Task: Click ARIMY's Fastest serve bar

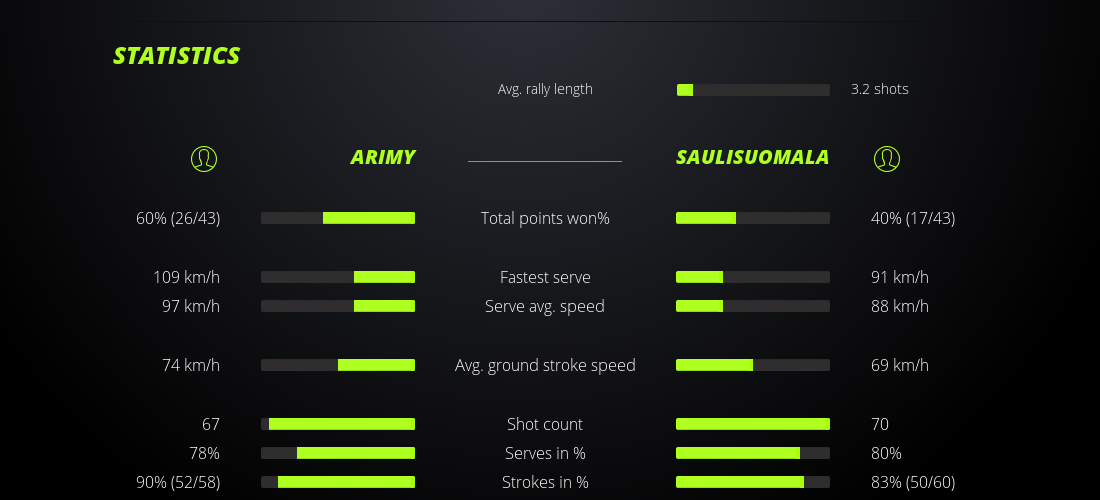Action: (338, 277)
